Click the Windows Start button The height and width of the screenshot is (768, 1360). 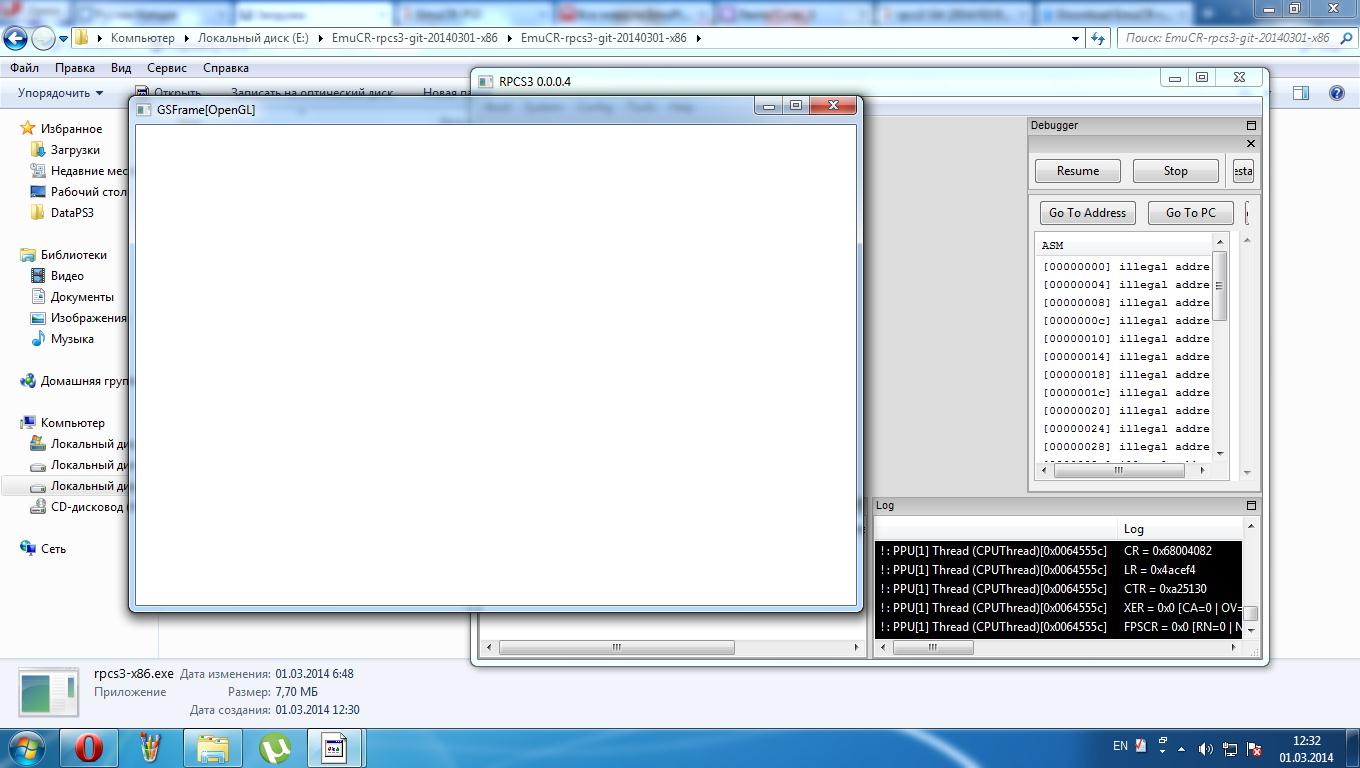click(x=26, y=748)
